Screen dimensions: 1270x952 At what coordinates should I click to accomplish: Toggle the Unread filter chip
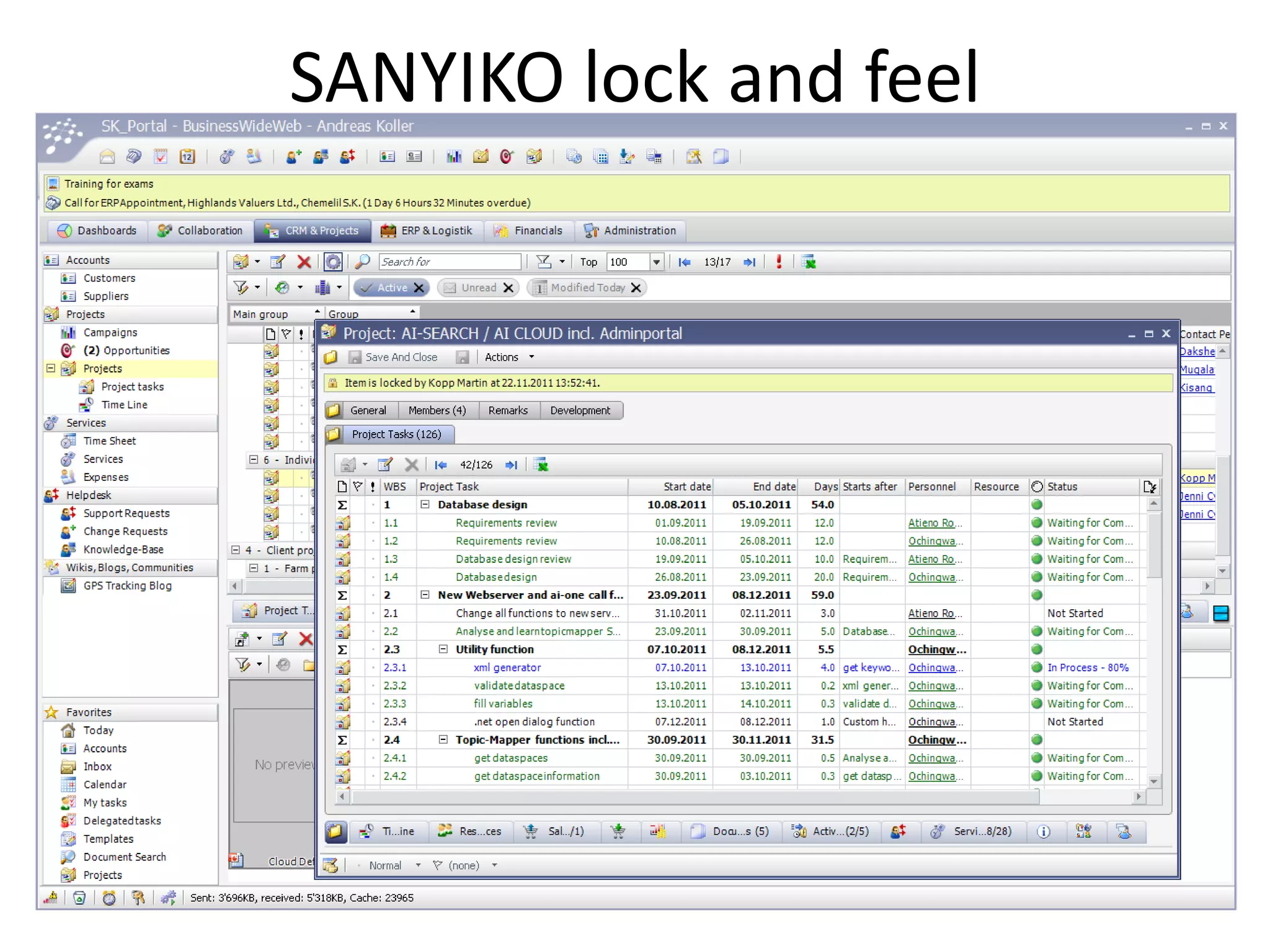coord(478,288)
